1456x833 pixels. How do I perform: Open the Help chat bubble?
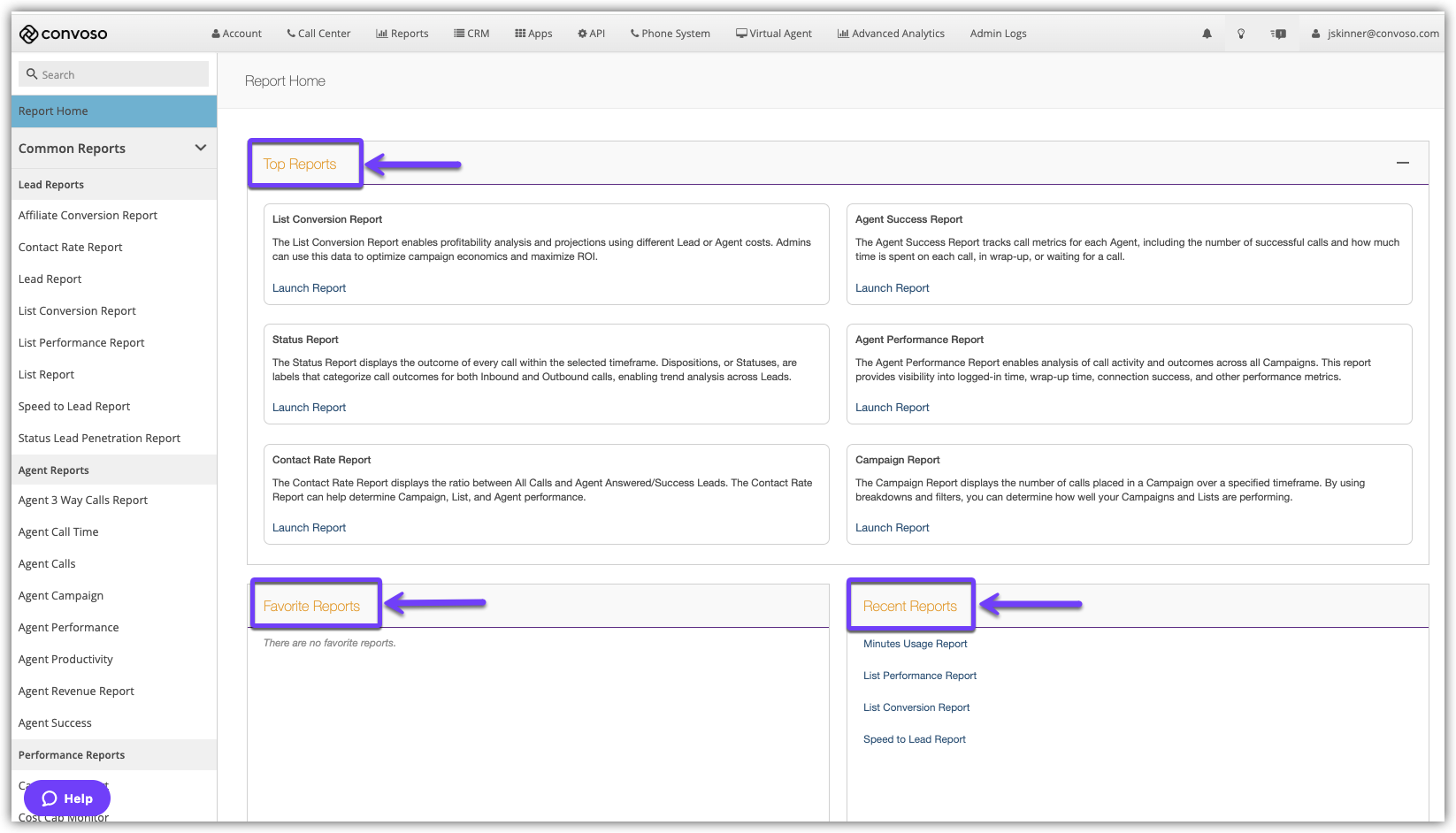tap(67, 799)
